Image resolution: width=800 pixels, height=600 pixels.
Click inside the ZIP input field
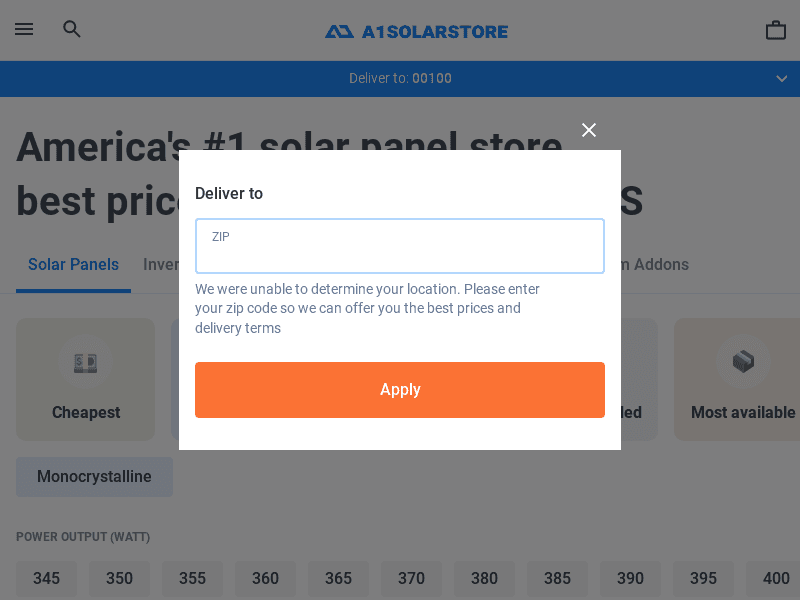[x=400, y=245]
